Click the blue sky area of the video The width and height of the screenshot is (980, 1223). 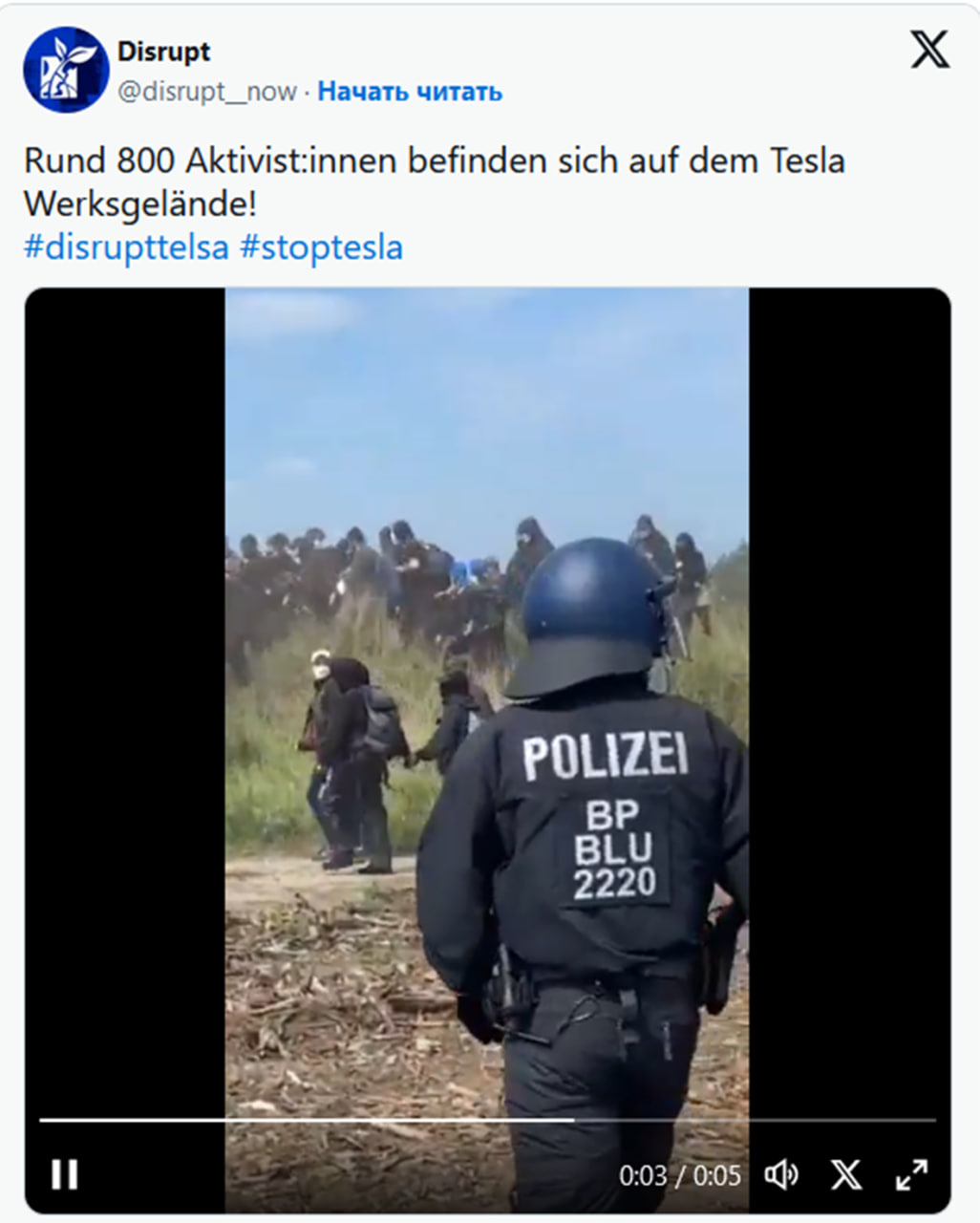[x=487, y=401]
